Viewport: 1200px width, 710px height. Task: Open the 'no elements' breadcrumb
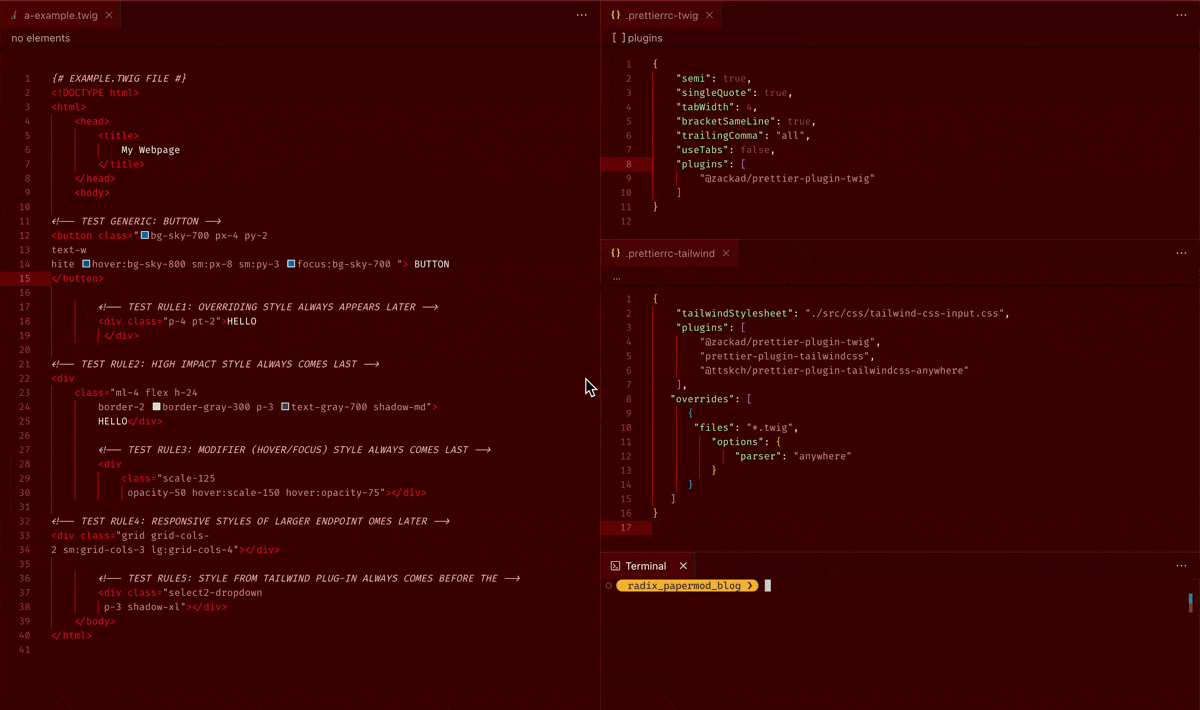pyautogui.click(x=41, y=38)
